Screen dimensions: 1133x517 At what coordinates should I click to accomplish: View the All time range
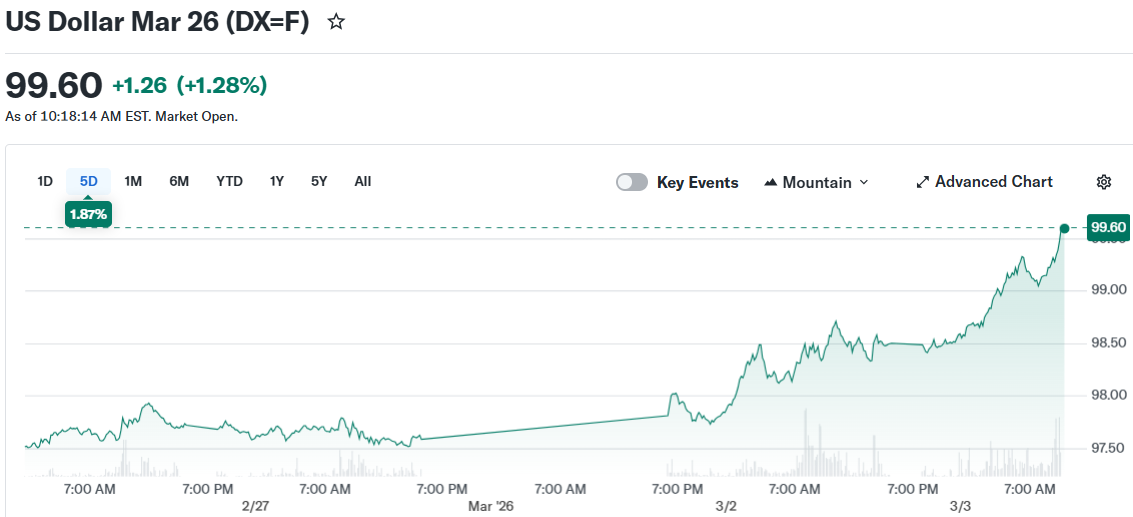click(x=363, y=181)
